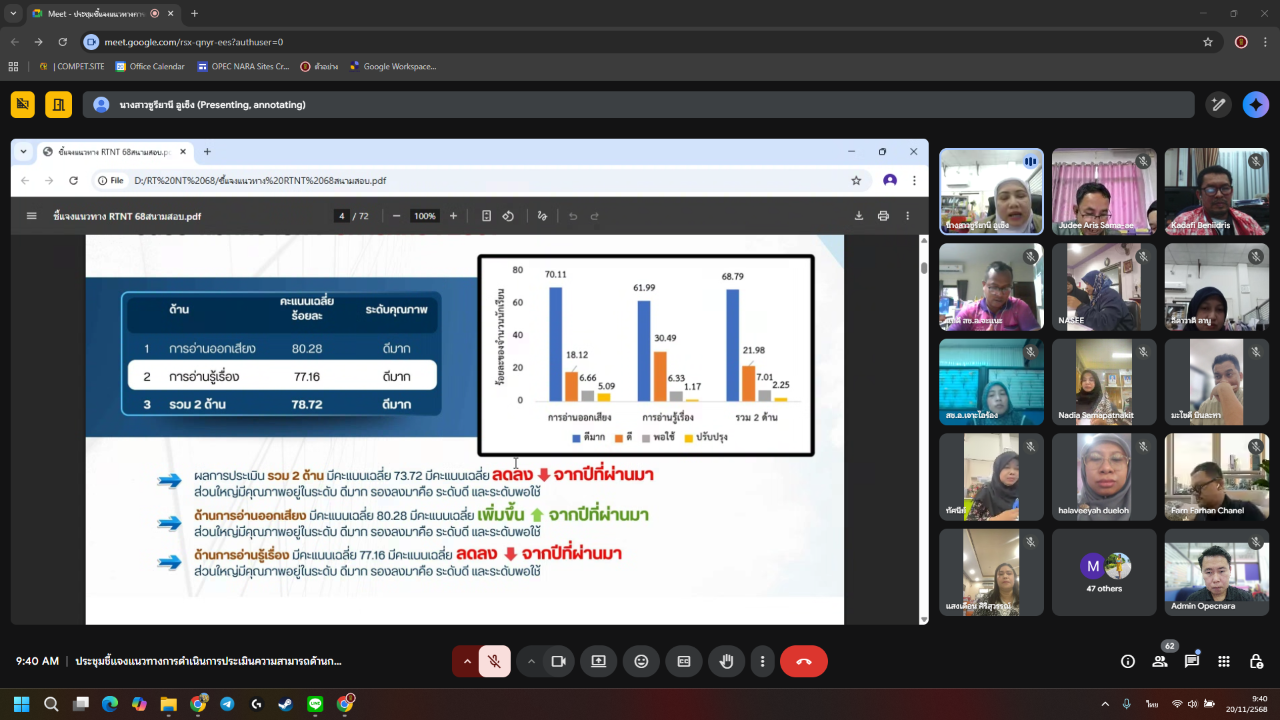
Task: Open the emoji reactions button
Action: (641, 661)
